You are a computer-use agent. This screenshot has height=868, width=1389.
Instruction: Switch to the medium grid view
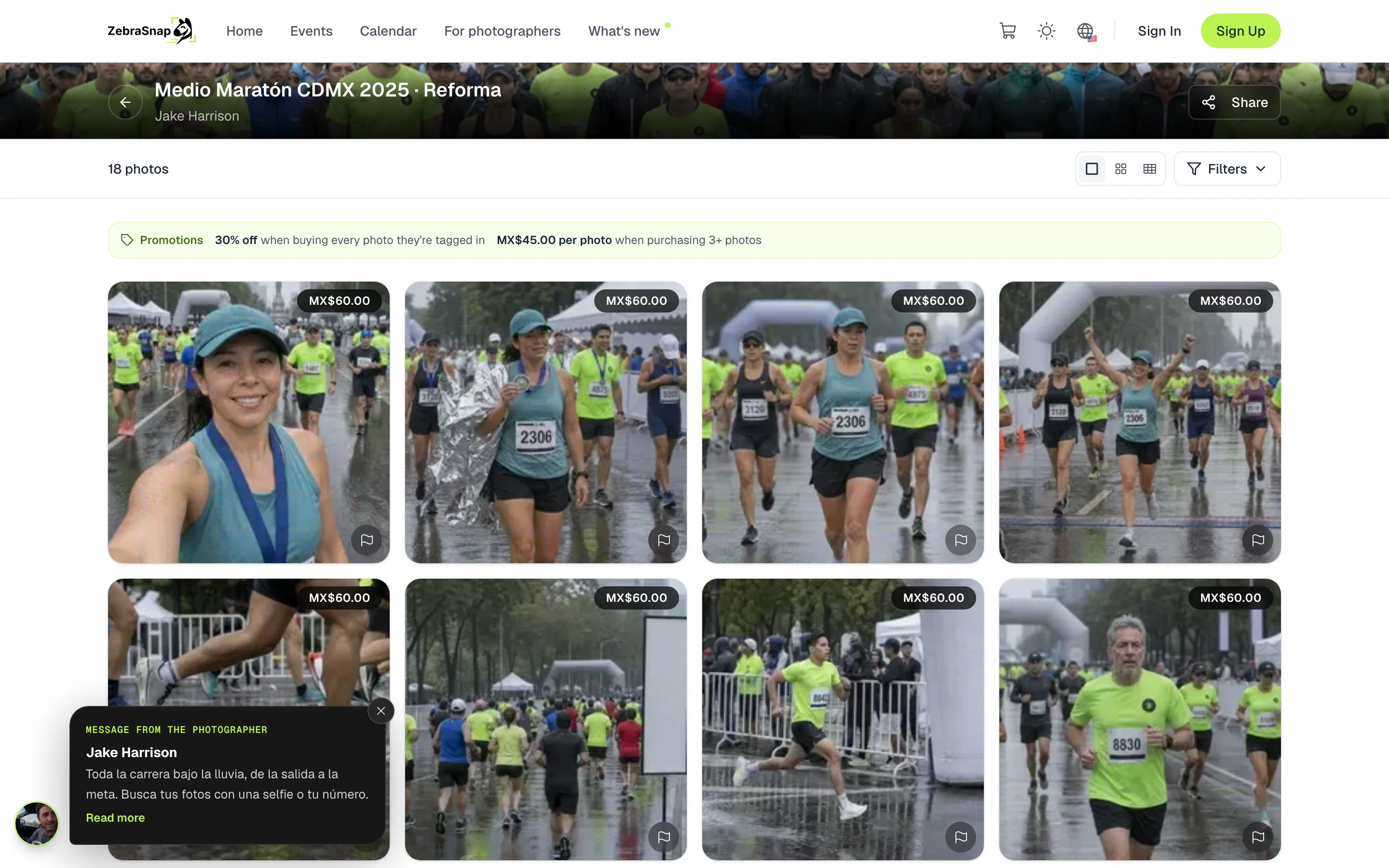coord(1120,169)
